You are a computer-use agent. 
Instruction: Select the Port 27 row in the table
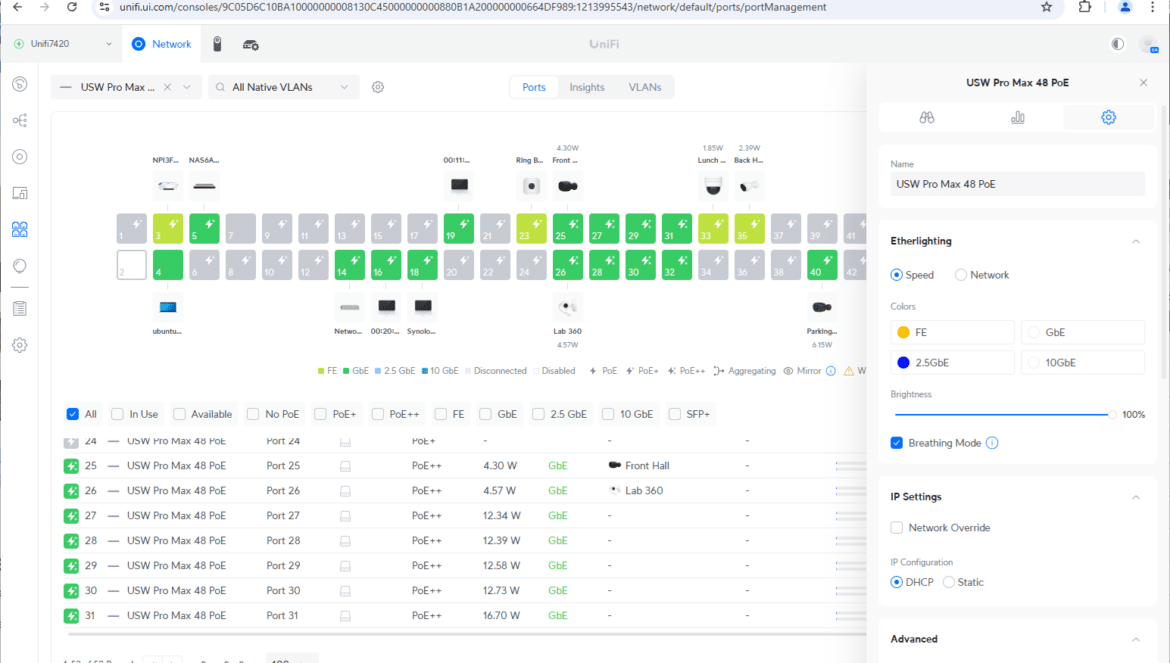pyautogui.click(x=463, y=516)
